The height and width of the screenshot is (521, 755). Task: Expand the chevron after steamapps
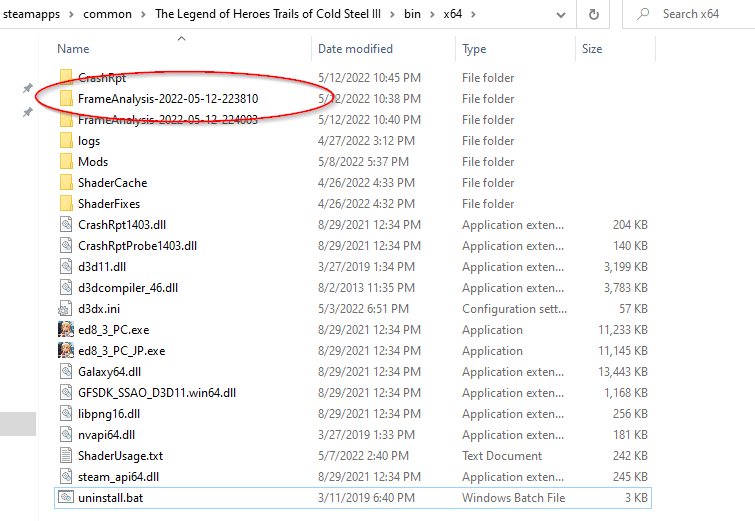[x=71, y=14]
